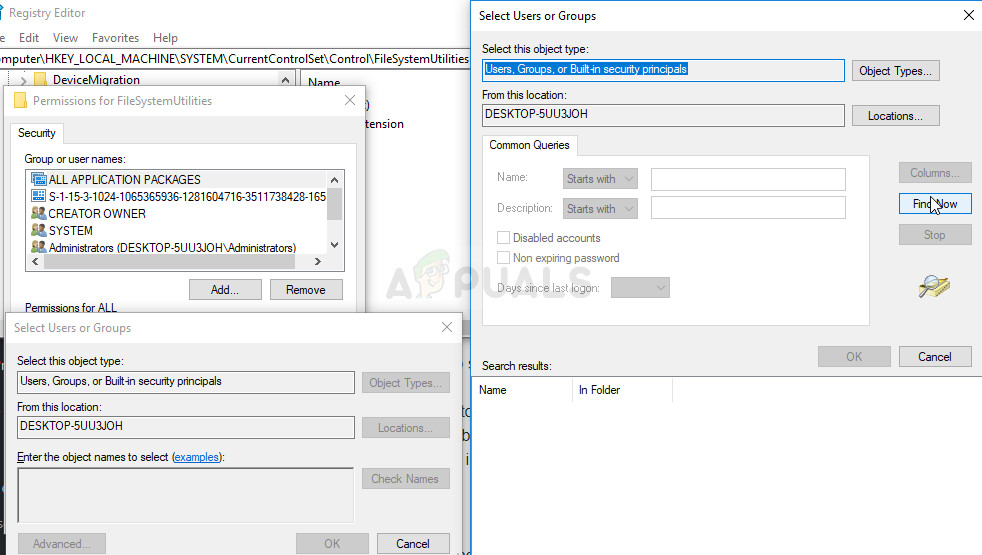This screenshot has width=982, height=555.
Task: Select the Common Queries tab
Action: (x=529, y=145)
